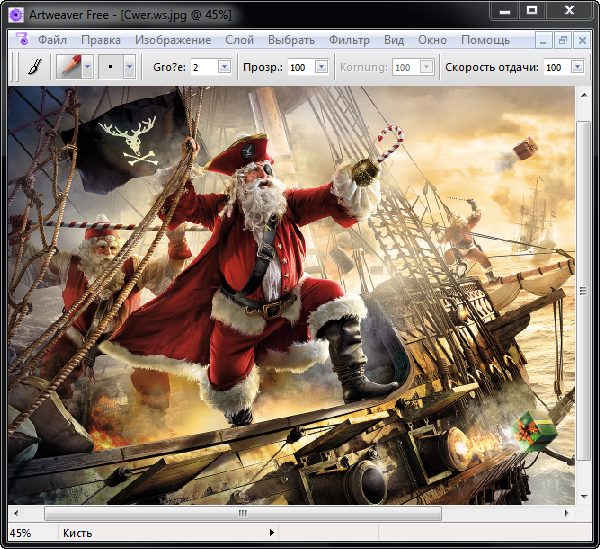Open the Выбрать menu
Screen dimensions: 600x549
point(291,40)
